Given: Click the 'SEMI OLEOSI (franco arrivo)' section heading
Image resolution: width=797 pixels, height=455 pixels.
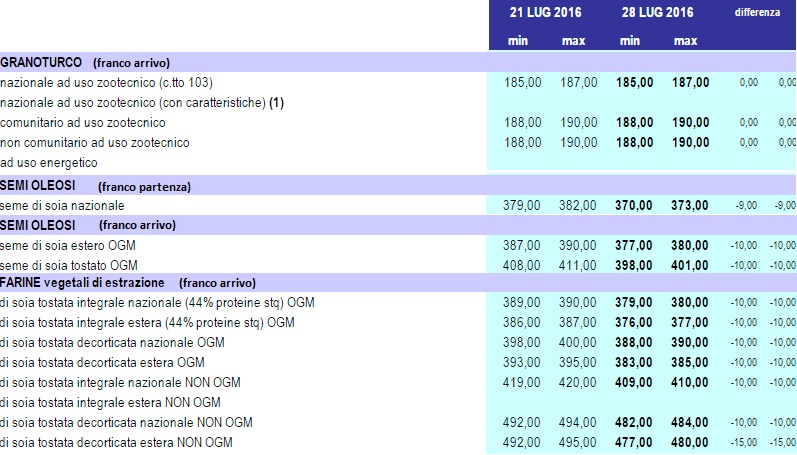Looking at the screenshot, I should coord(88,225).
